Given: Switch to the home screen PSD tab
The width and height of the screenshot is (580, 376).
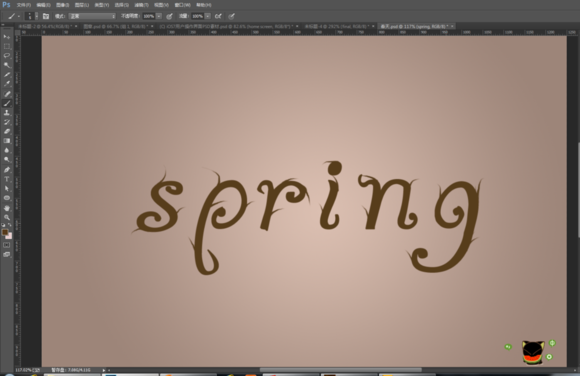Looking at the screenshot, I should (x=226, y=27).
